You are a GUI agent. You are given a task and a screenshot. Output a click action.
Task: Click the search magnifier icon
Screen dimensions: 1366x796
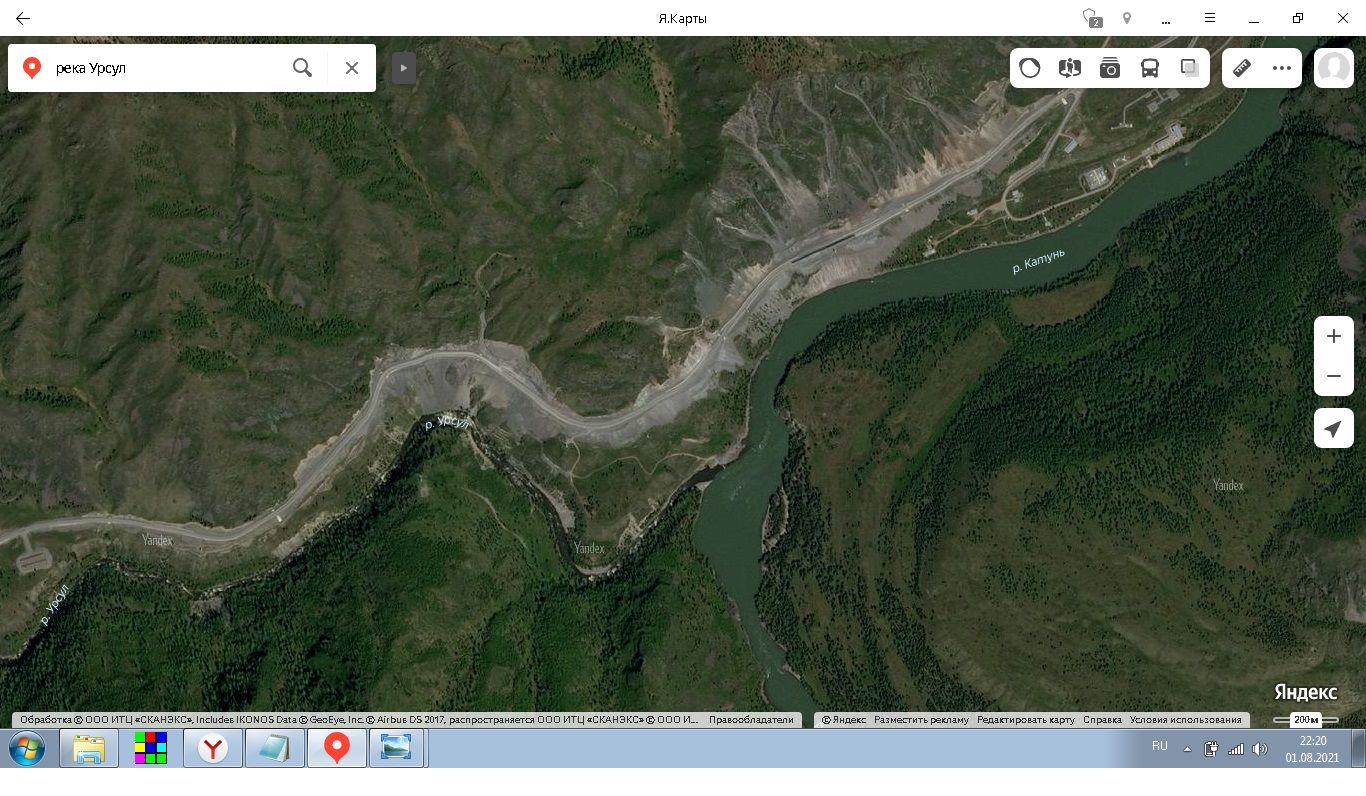[302, 68]
